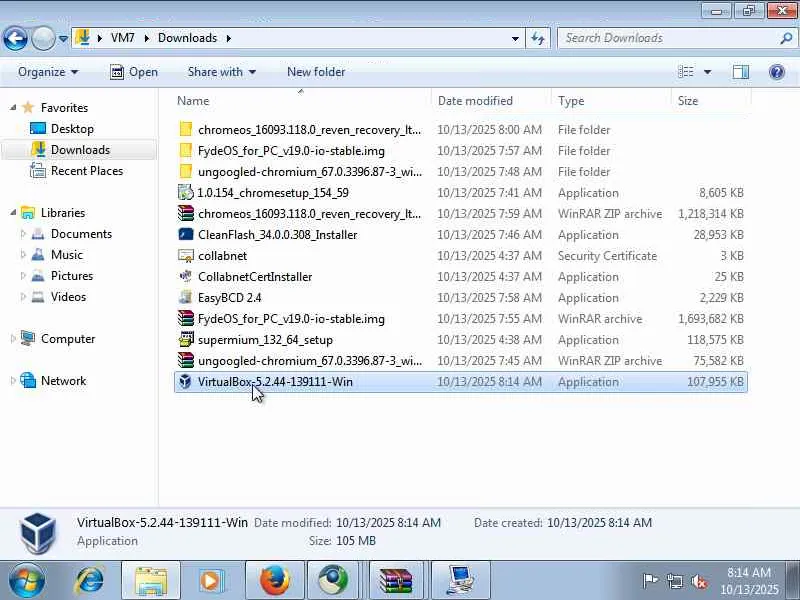Screen dimensions: 800x600
Task: Click VirtualBox thumbnail in details pane
Action: pos(38,533)
